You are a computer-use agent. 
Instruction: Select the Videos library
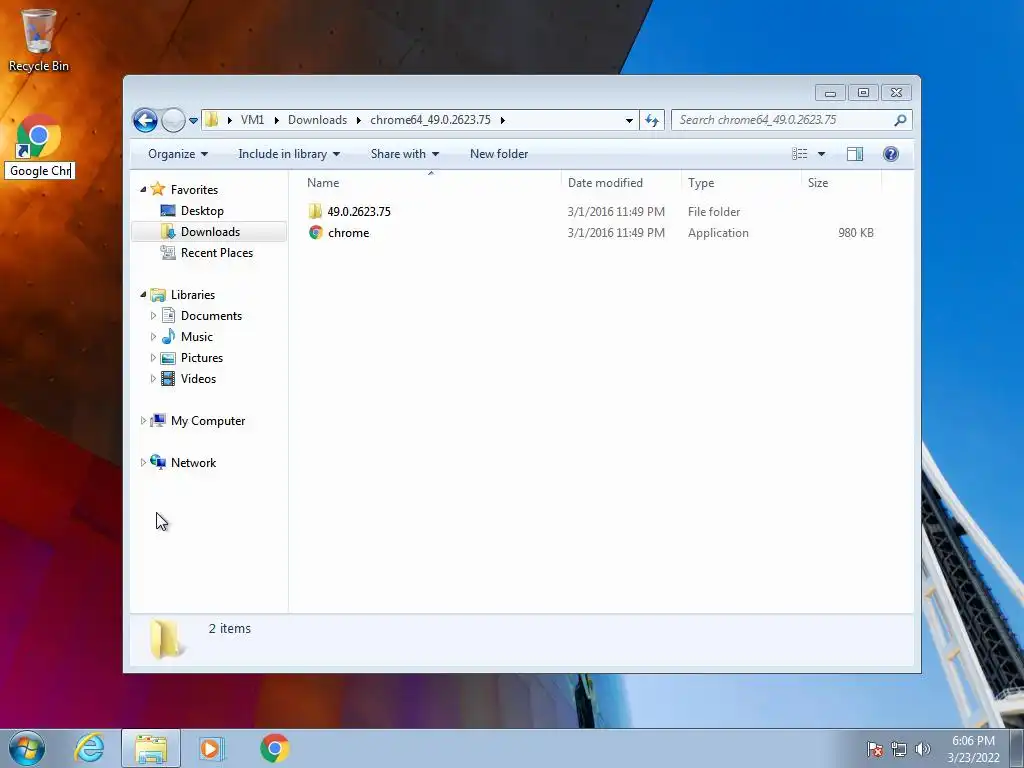(x=198, y=379)
